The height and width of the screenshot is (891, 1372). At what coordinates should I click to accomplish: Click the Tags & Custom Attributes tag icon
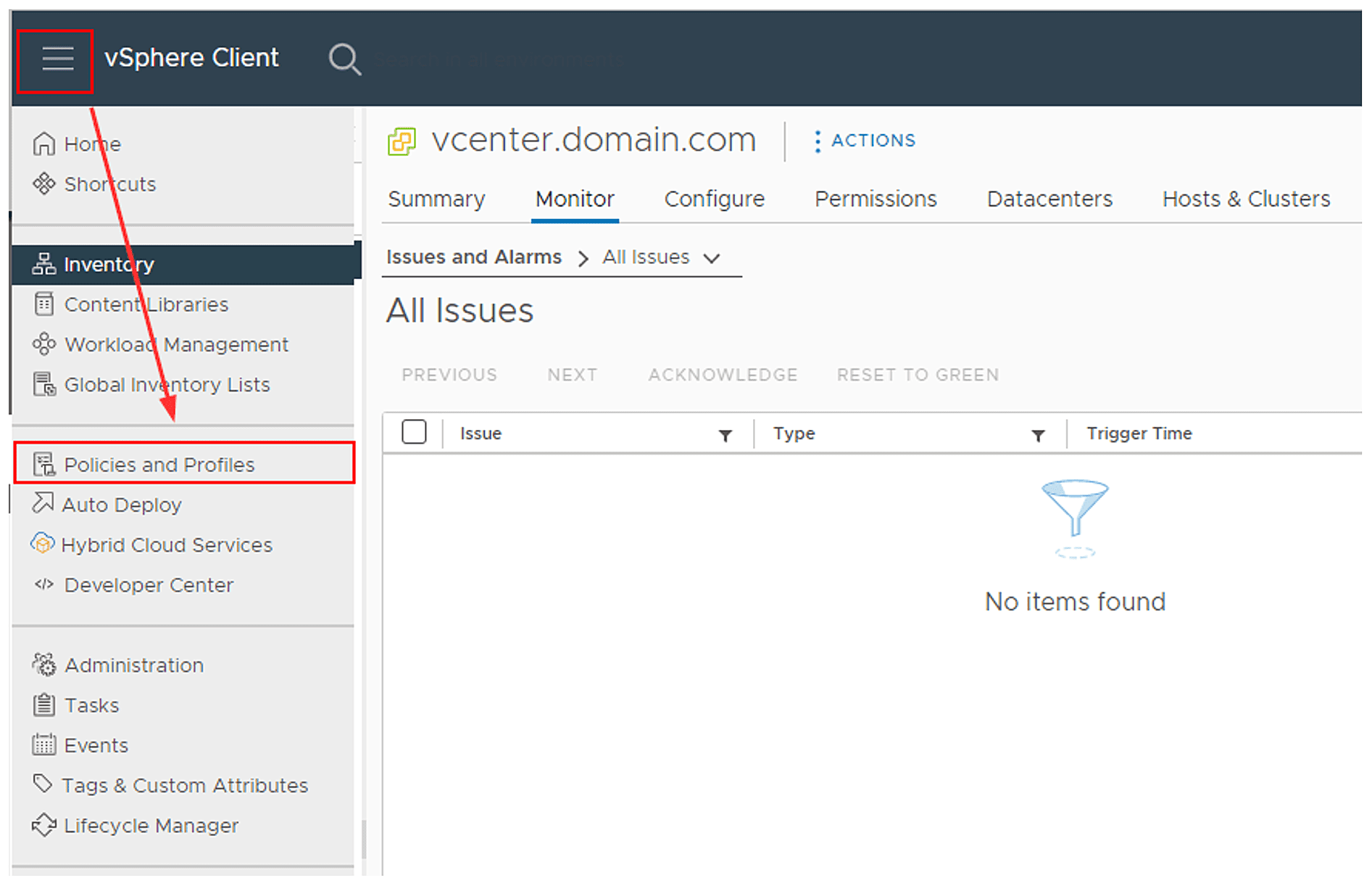click(x=43, y=783)
